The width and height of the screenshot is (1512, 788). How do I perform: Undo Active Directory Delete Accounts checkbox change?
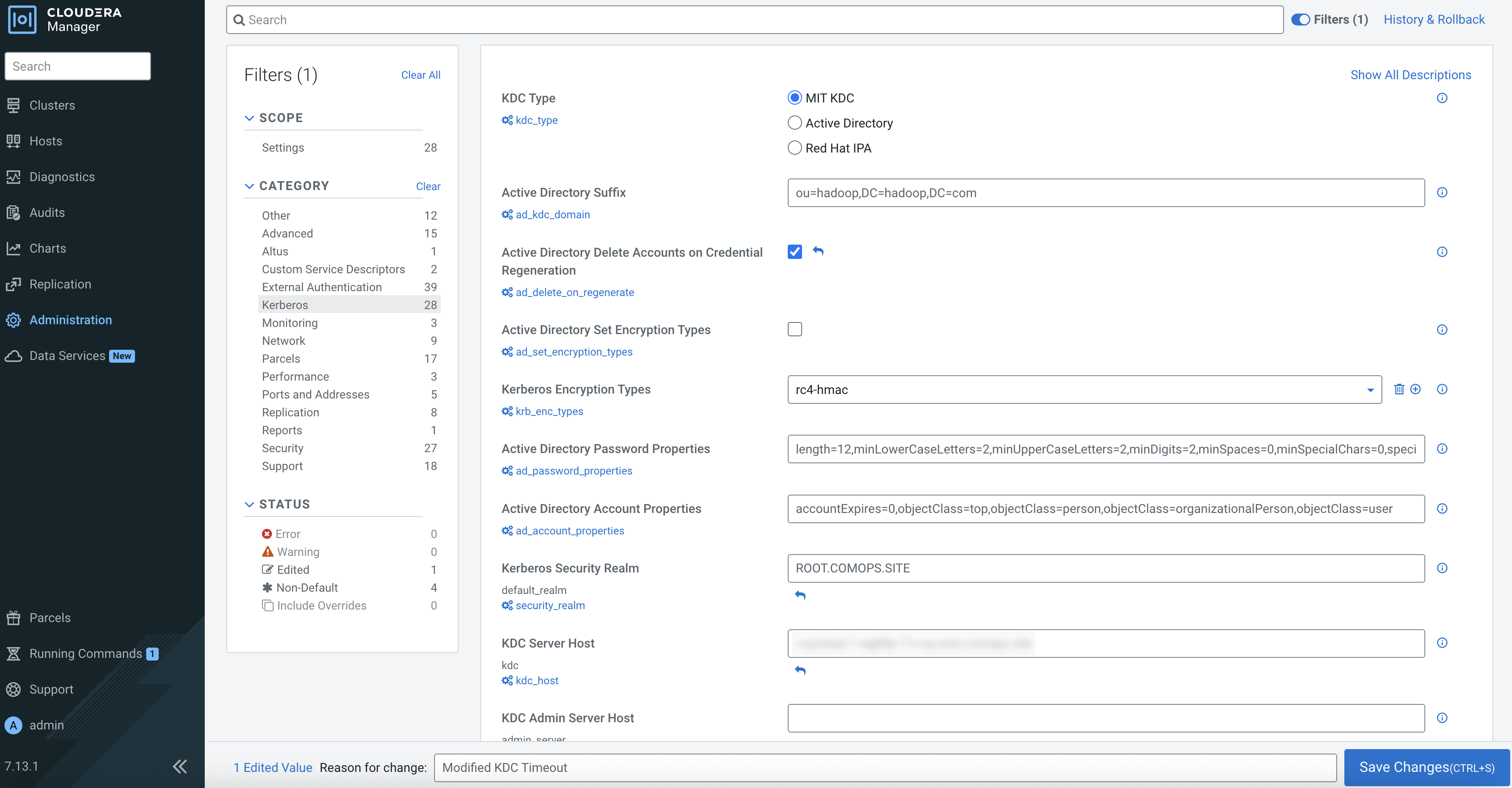click(818, 251)
